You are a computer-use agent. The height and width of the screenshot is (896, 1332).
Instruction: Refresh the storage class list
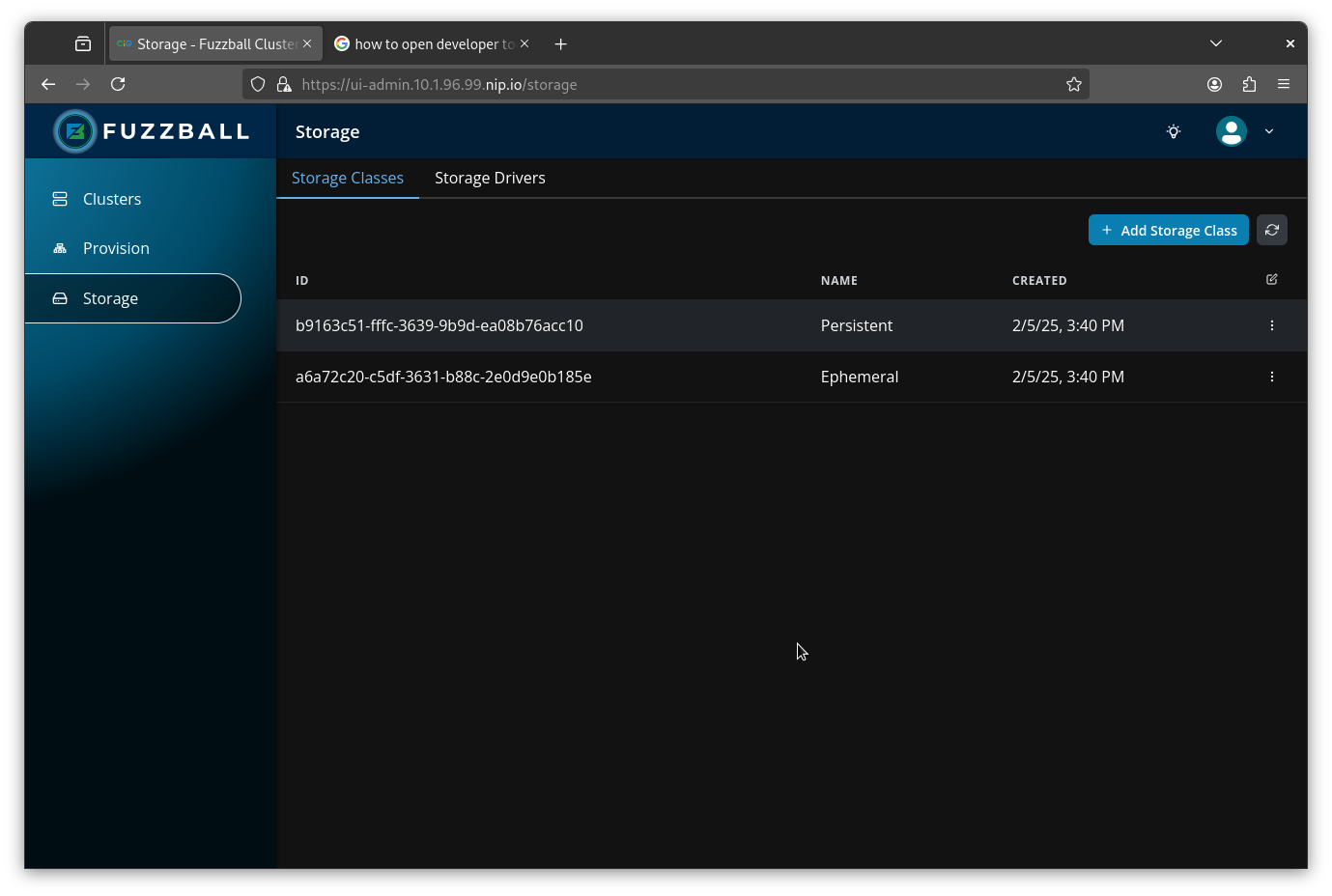point(1272,230)
